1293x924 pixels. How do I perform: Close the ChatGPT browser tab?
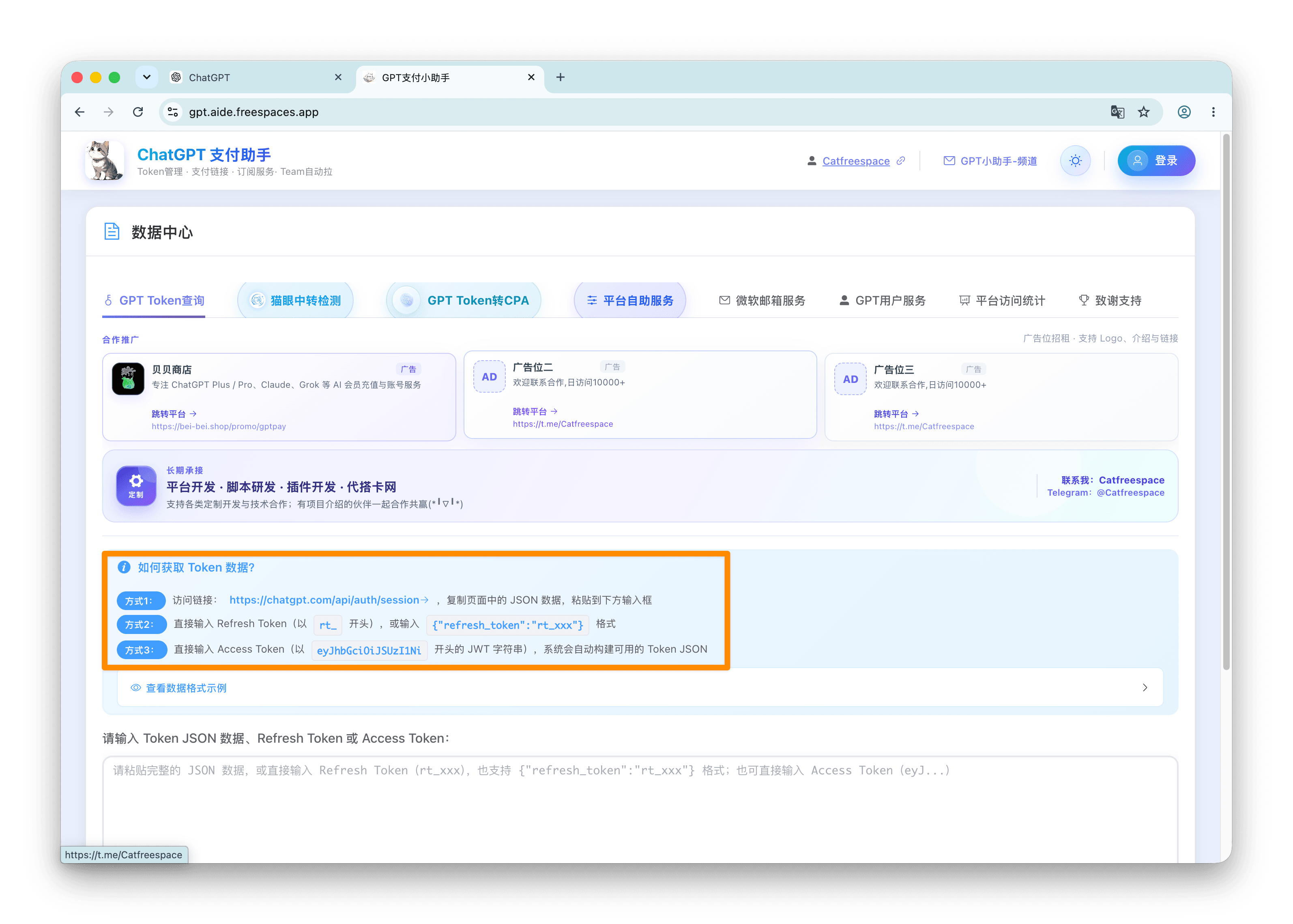tap(338, 77)
